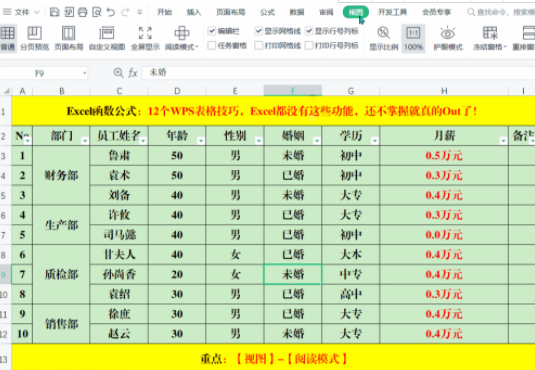Click the save icon in quick toolbar
The height and width of the screenshot is (370, 535).
point(55,12)
